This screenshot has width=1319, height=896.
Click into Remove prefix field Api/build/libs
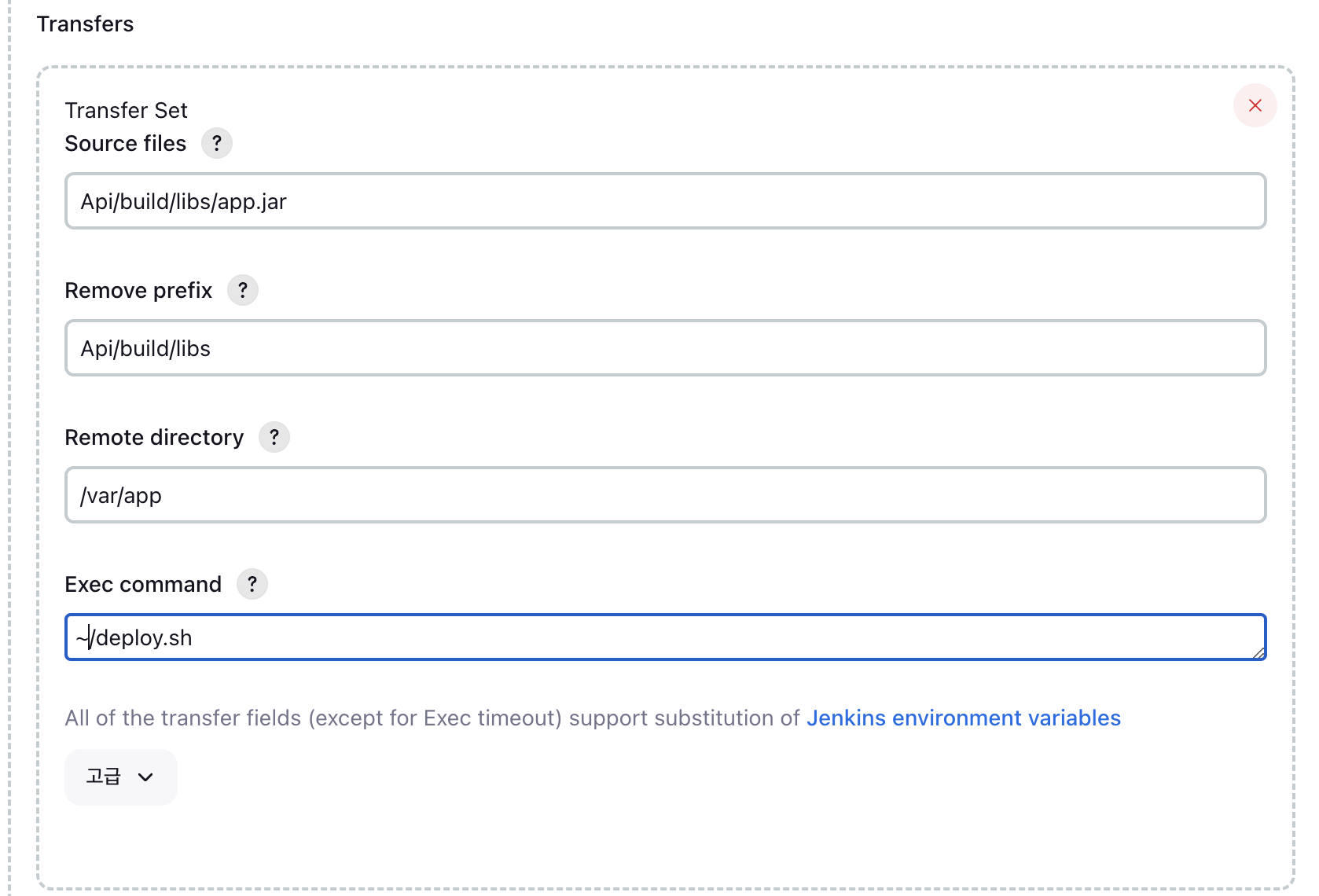(x=666, y=348)
